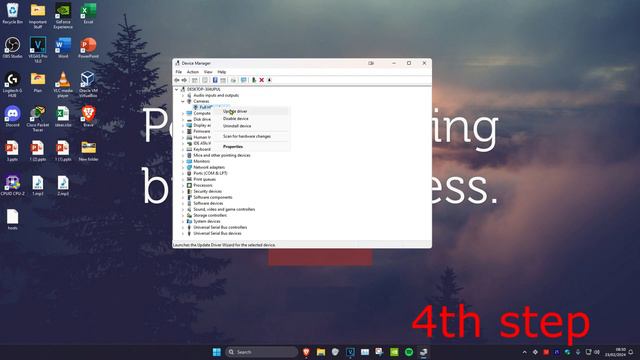Expand the Network adapters category
Viewport: 640px width, 360px height.
pyautogui.click(x=183, y=167)
